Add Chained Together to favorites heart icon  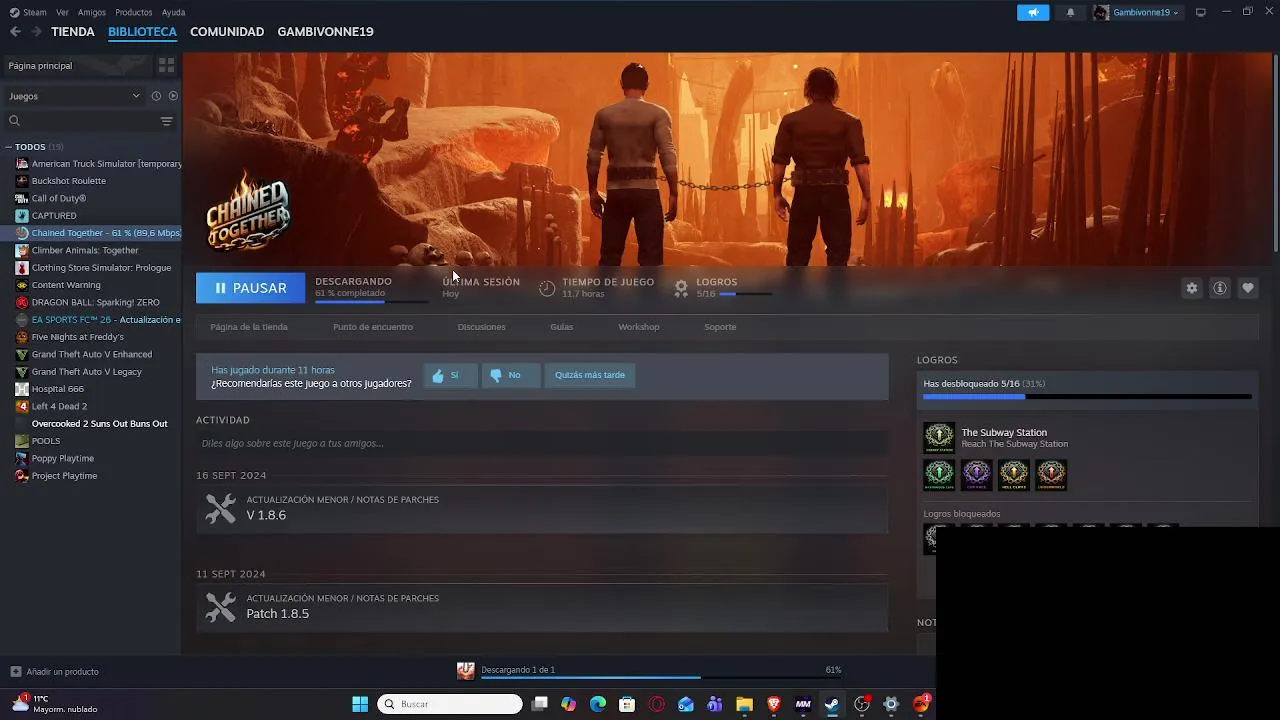tap(1248, 288)
